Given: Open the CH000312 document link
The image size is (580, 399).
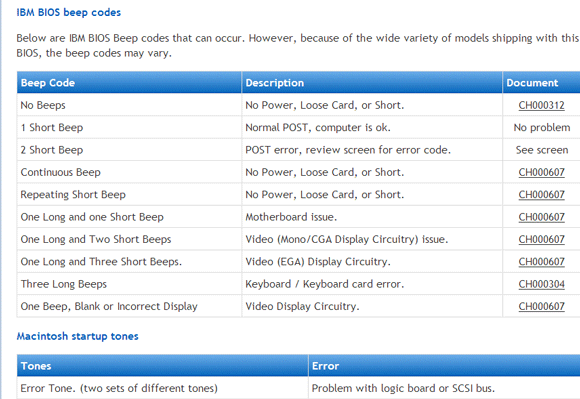Looking at the screenshot, I should click(541, 105).
